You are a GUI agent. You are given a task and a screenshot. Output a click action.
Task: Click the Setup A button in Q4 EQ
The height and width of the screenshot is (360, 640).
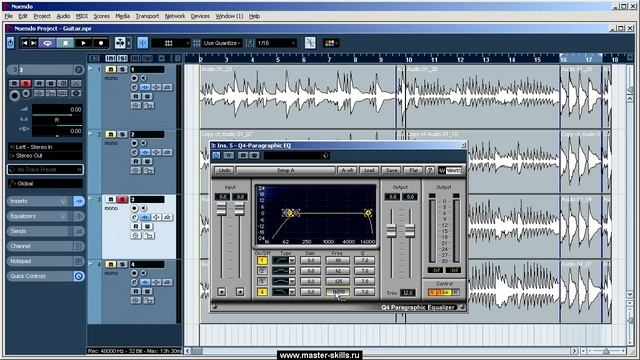286,170
